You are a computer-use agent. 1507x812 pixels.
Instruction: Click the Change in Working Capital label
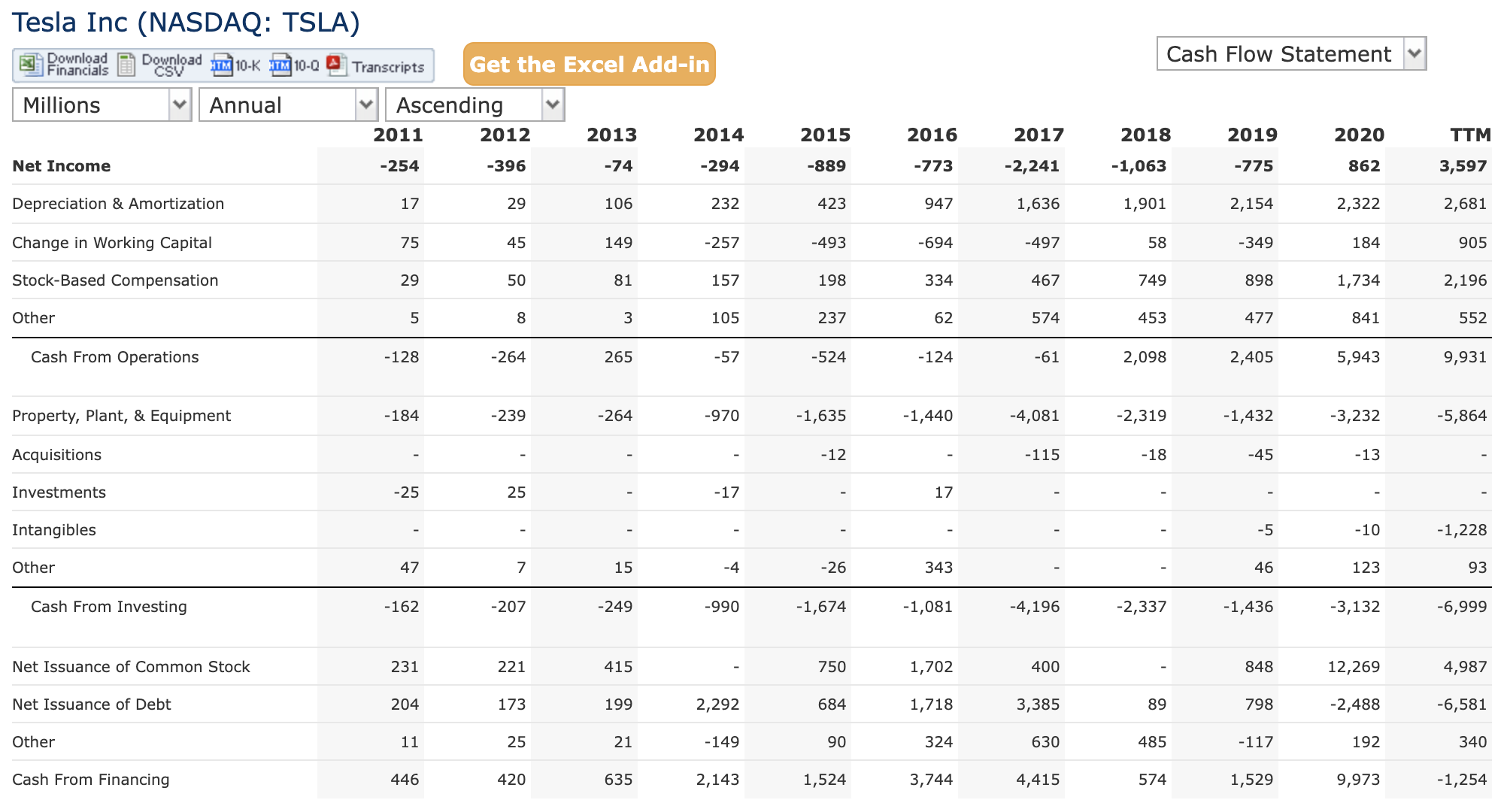point(112,243)
